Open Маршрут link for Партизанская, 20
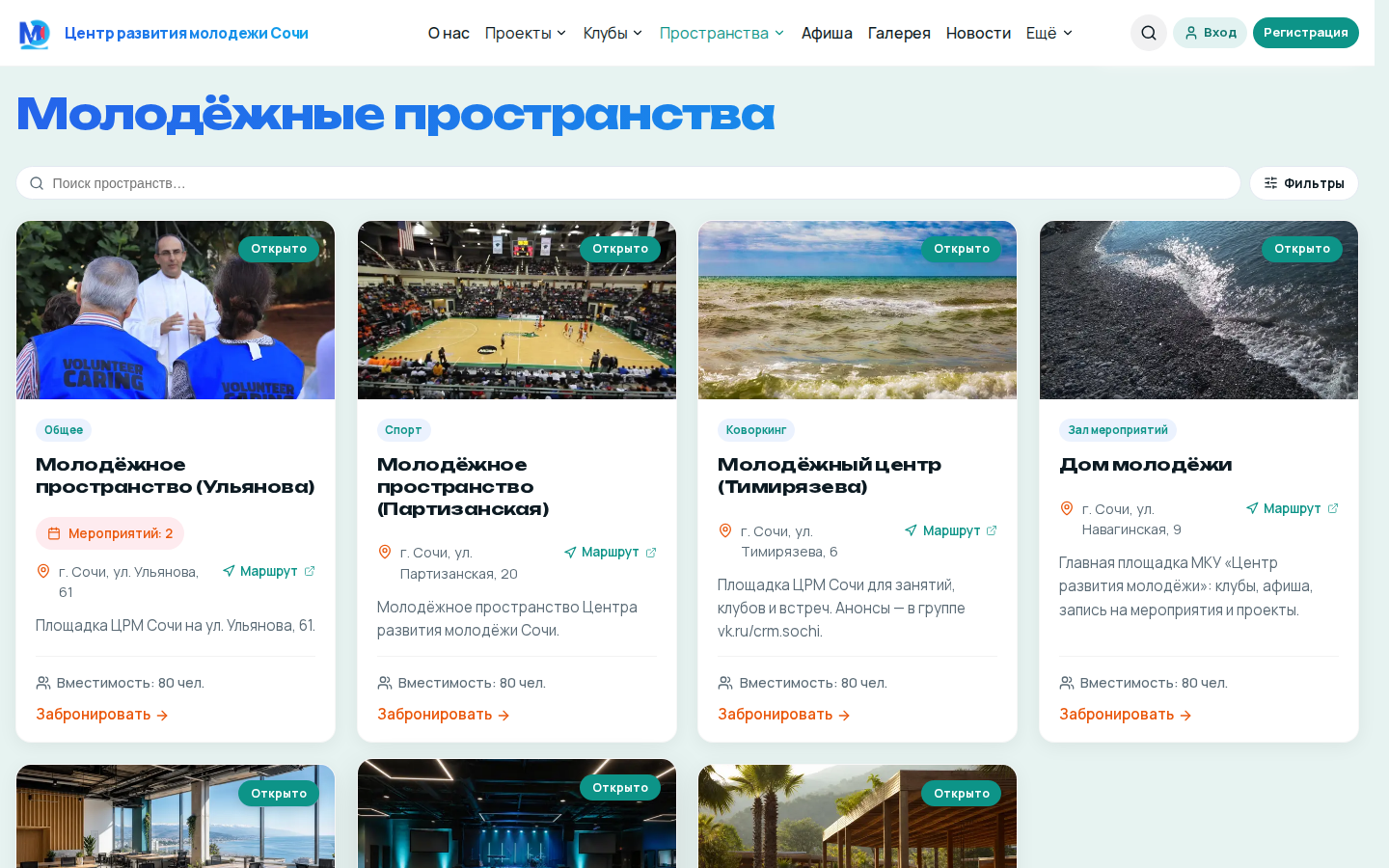This screenshot has width=1389, height=868. pyautogui.click(x=611, y=553)
